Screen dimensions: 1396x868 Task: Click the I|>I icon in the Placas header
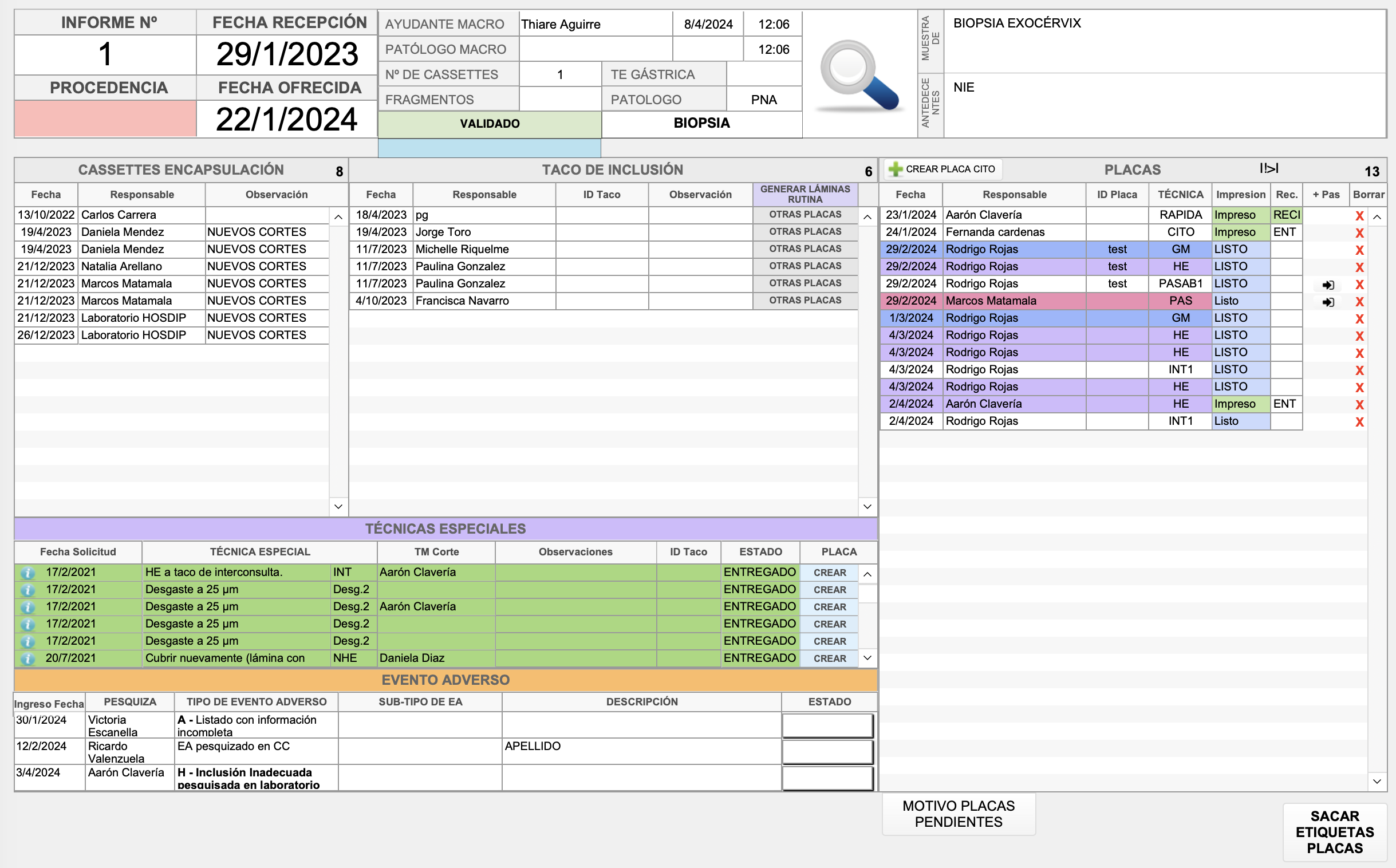pyautogui.click(x=1268, y=168)
